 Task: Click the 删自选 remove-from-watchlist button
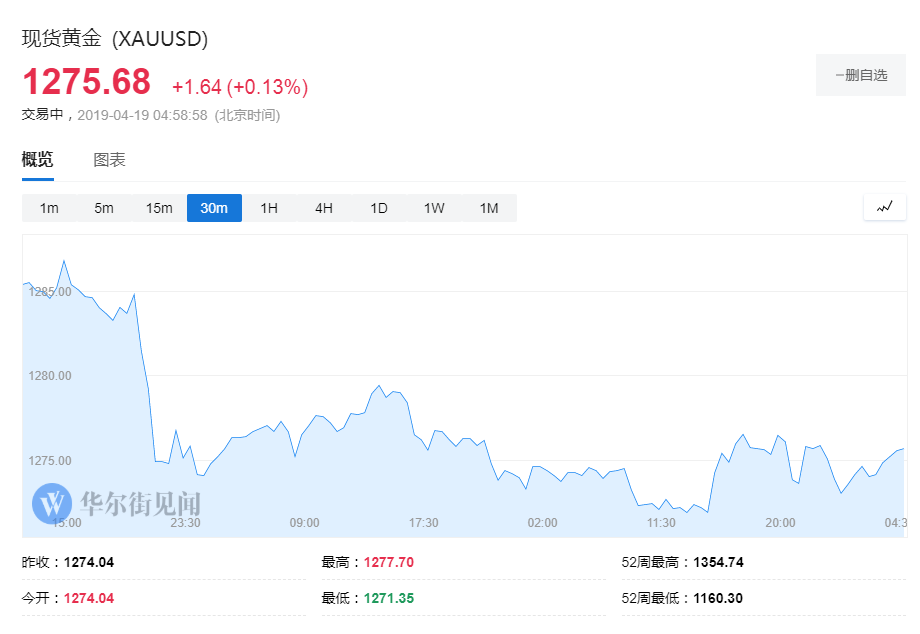[860, 75]
